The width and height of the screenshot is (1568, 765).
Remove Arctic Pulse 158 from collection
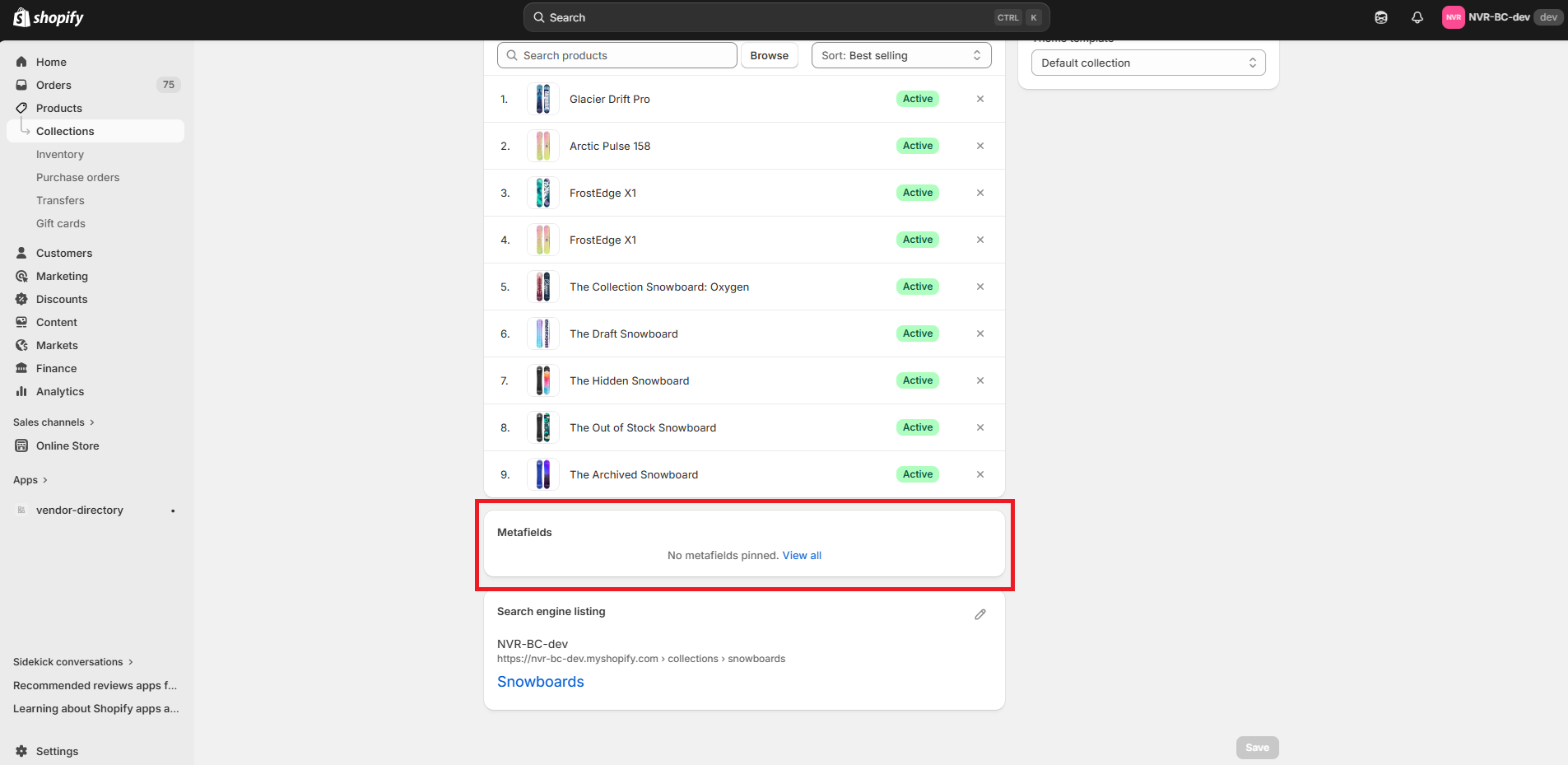[x=980, y=146]
